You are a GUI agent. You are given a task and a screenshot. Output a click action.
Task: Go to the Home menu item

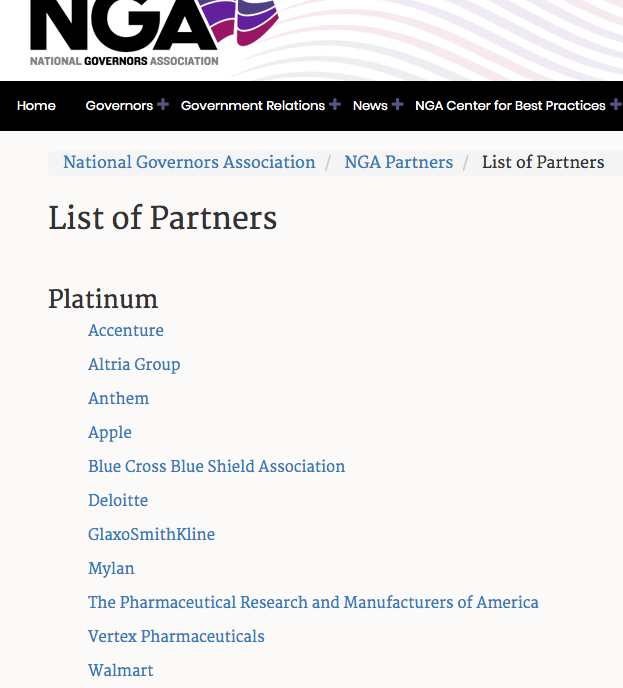36,106
